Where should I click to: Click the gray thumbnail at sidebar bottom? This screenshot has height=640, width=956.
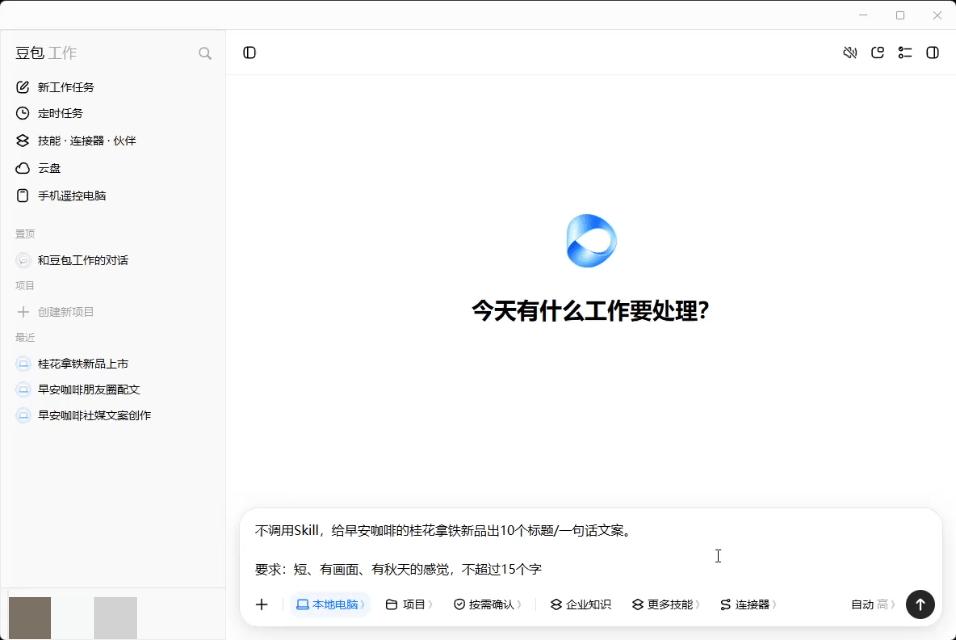pyautogui.click(x=115, y=618)
